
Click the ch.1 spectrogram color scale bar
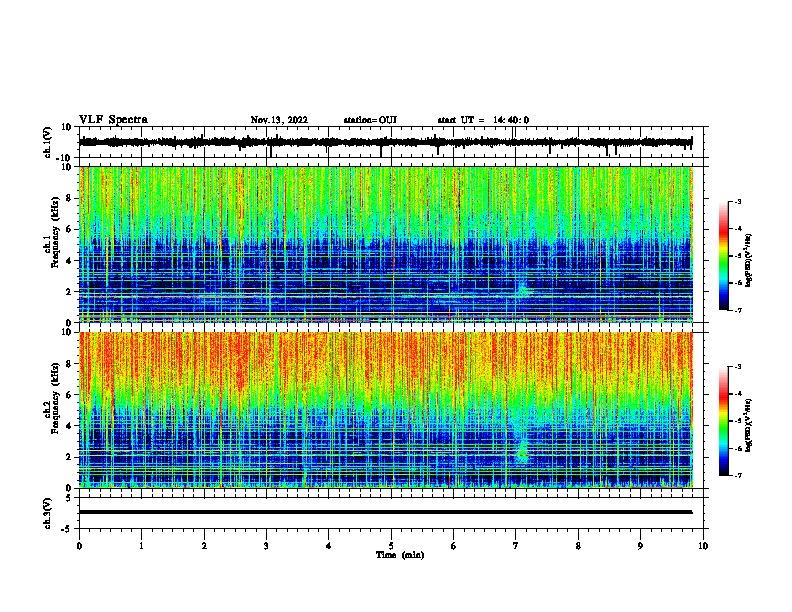click(723, 256)
